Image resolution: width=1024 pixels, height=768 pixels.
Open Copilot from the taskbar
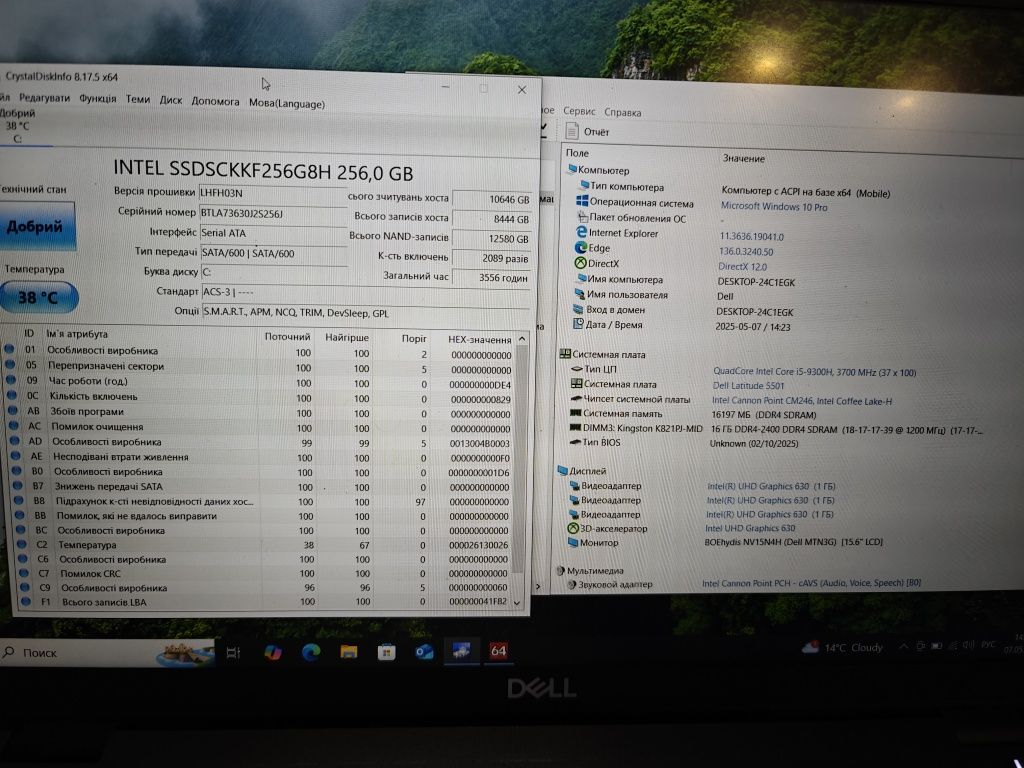(272, 652)
